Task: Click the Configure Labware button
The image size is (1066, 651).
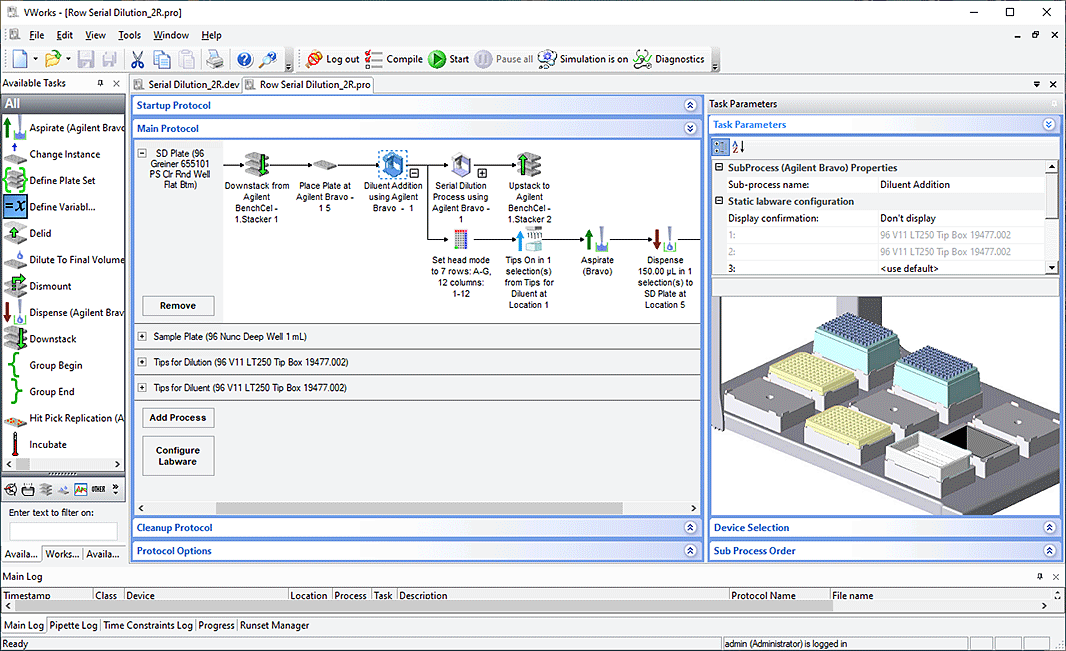Action: 178,456
